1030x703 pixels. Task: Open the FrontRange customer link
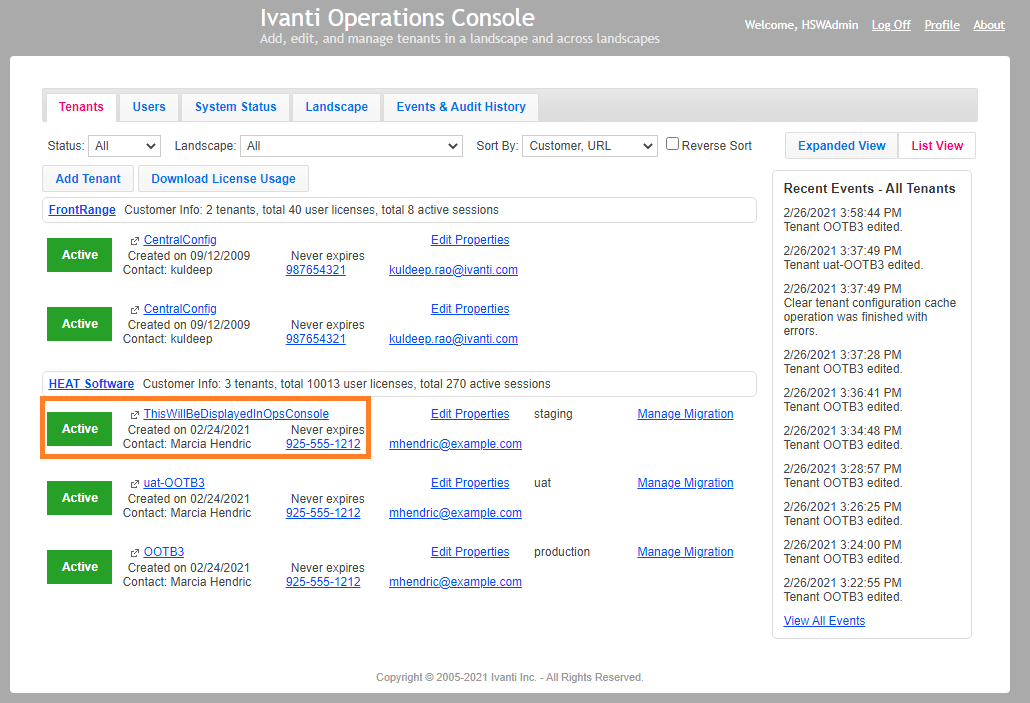tap(81, 209)
